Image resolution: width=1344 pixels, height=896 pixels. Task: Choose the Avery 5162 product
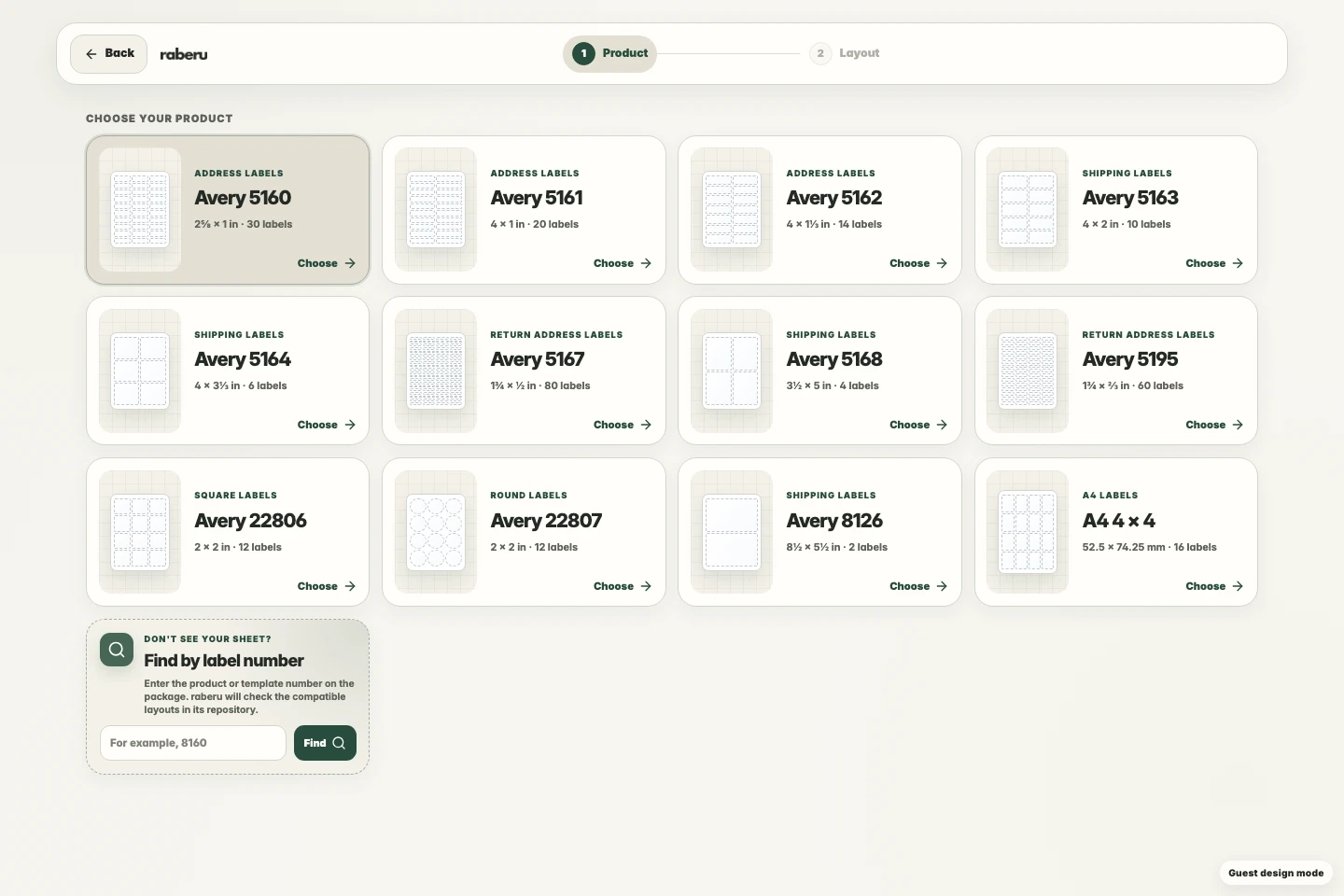918,263
